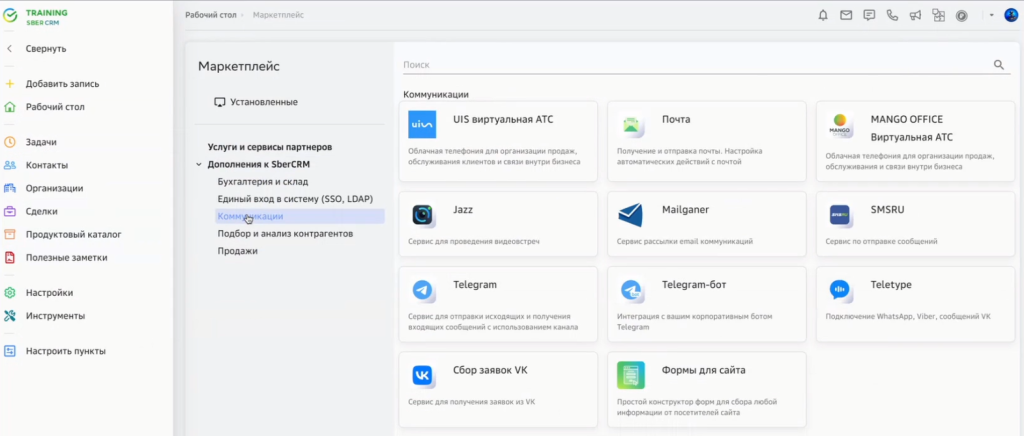The image size is (1024, 436).
Task: Open Продажи category in marketplace
Action: (238, 251)
